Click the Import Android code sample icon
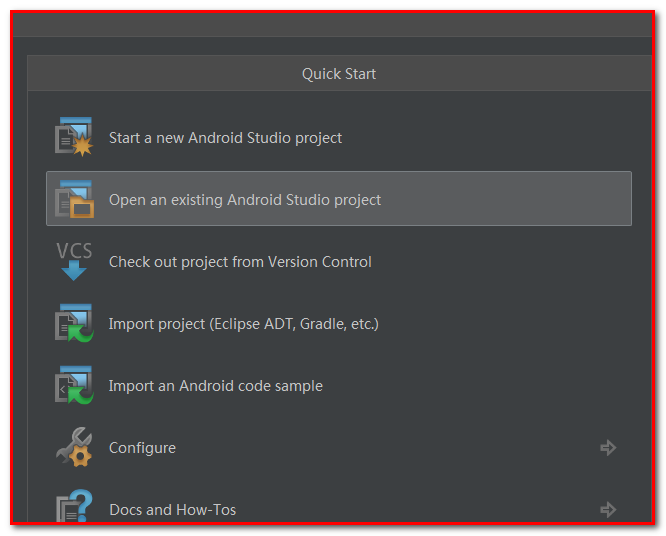Screen dimensions: 666x536 click(73, 385)
